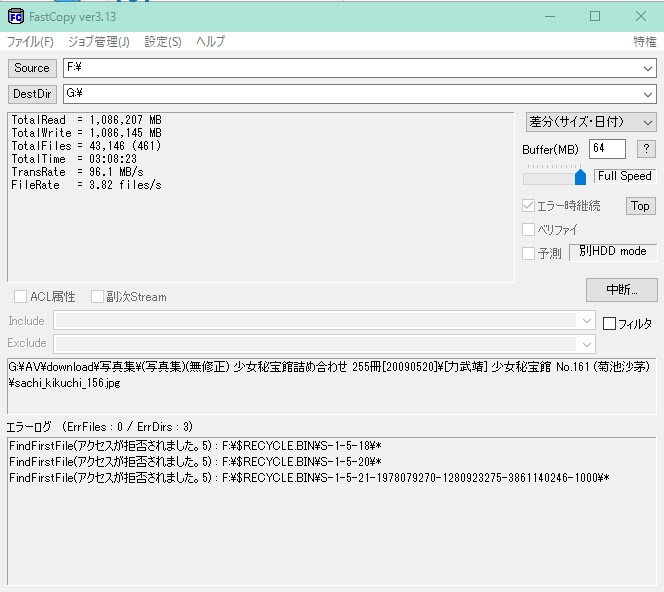Viewport: 664px width, 592px height.
Task: Click the 中断... button to abort copying
Action: point(621,290)
